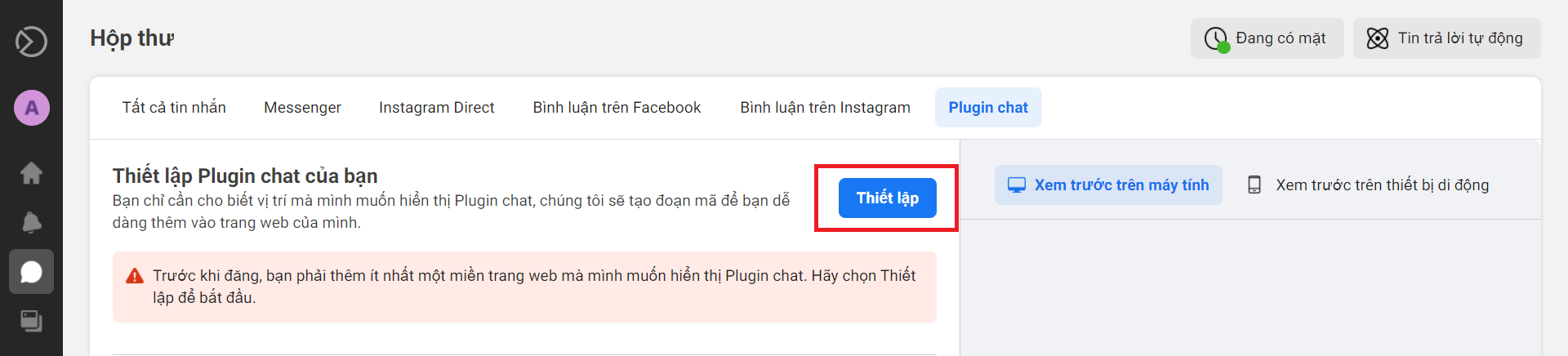Click the Meta Business Suite logo icon

(x=31, y=41)
